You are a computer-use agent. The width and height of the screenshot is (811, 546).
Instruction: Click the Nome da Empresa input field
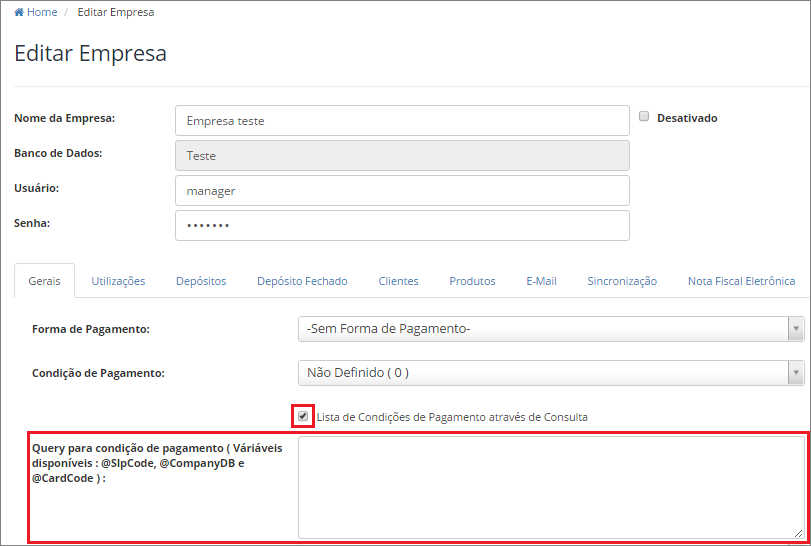(x=402, y=120)
